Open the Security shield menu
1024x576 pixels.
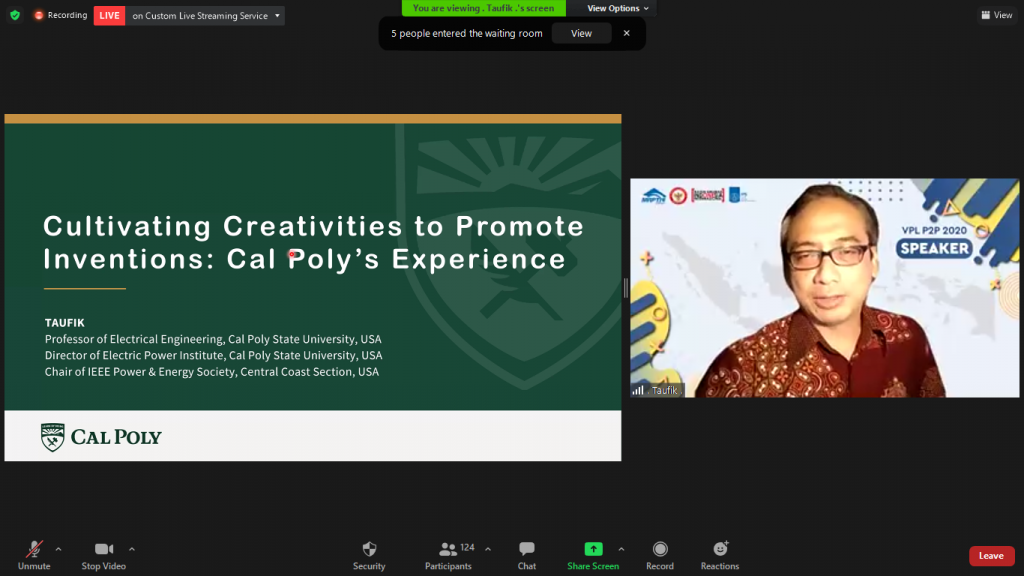click(369, 554)
